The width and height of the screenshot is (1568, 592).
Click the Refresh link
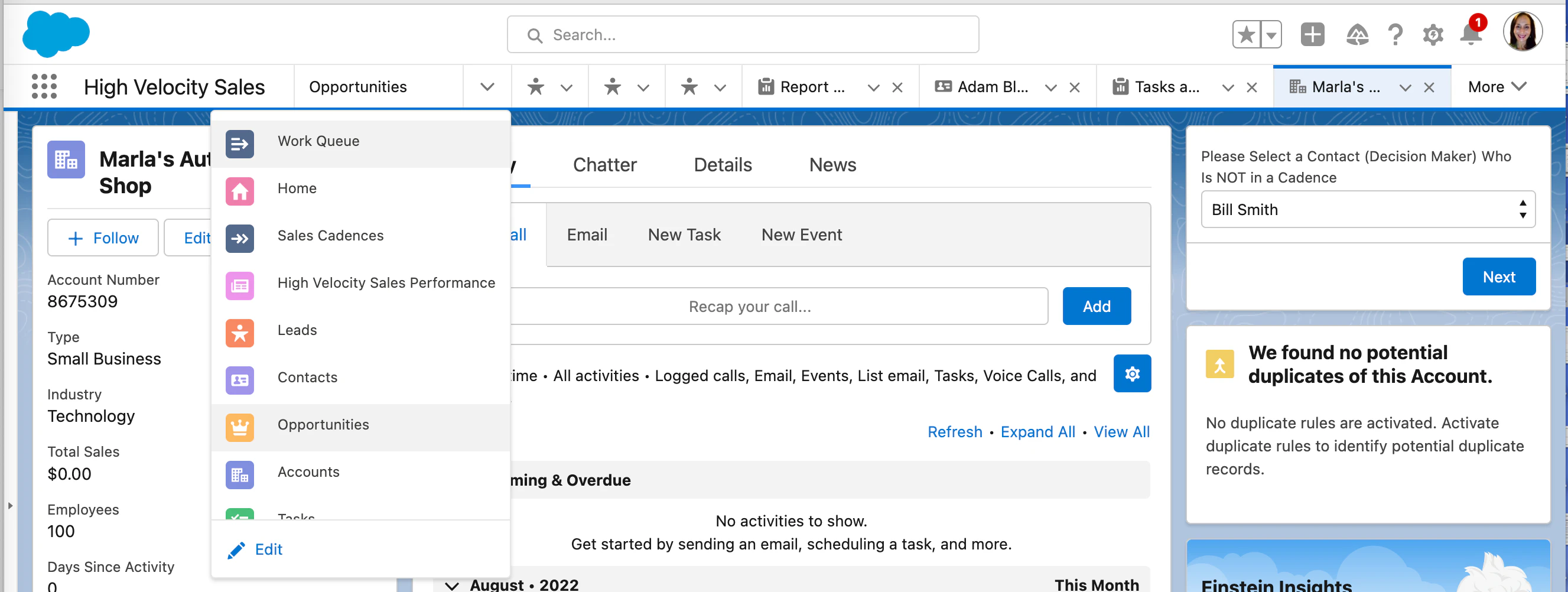point(954,432)
